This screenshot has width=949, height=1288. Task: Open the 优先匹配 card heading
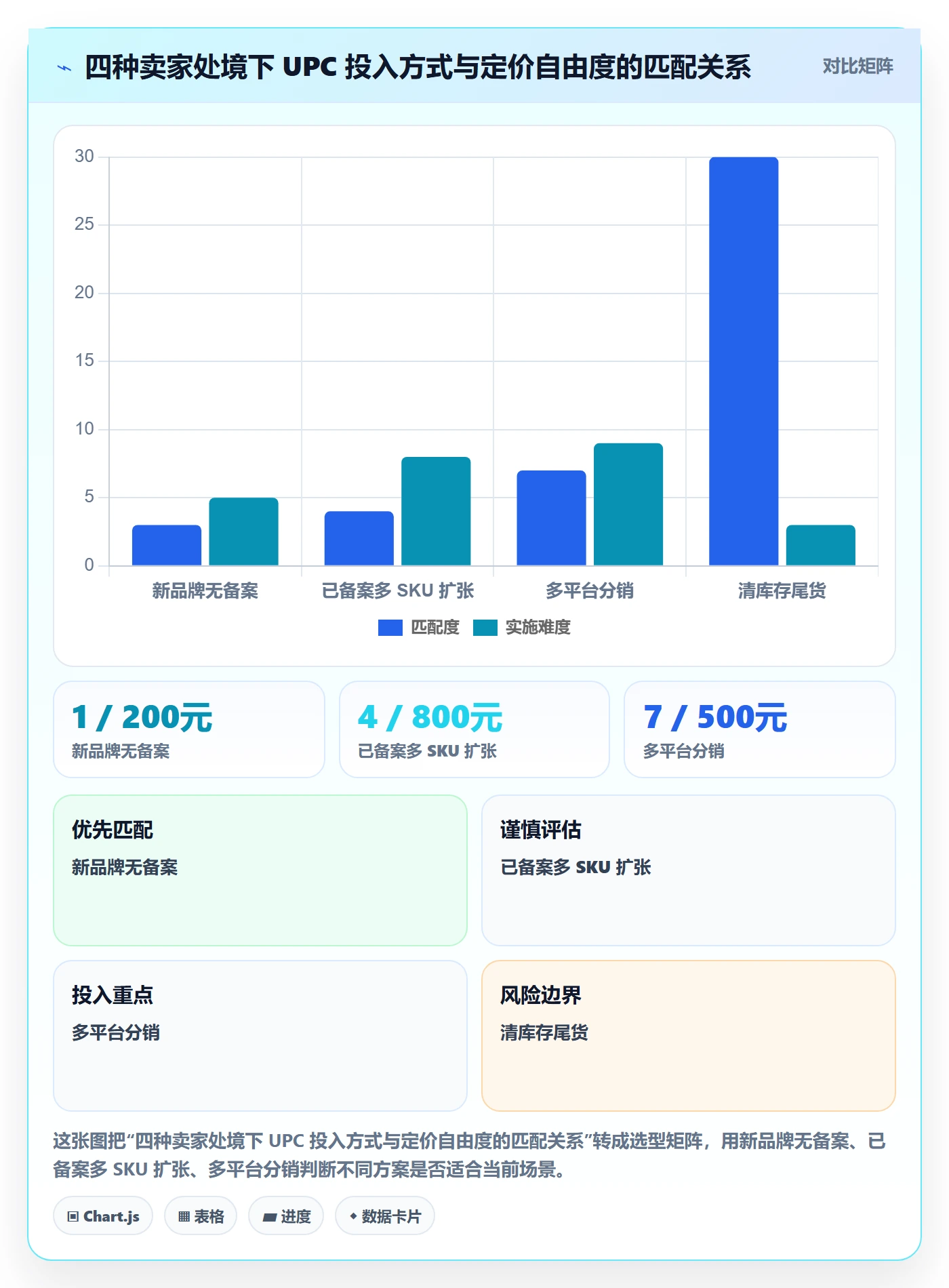[x=113, y=830]
